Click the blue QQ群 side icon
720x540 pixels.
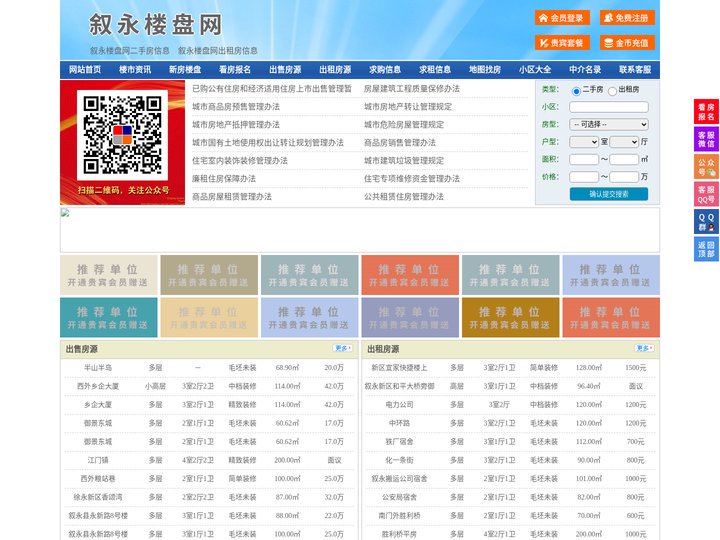(706, 222)
